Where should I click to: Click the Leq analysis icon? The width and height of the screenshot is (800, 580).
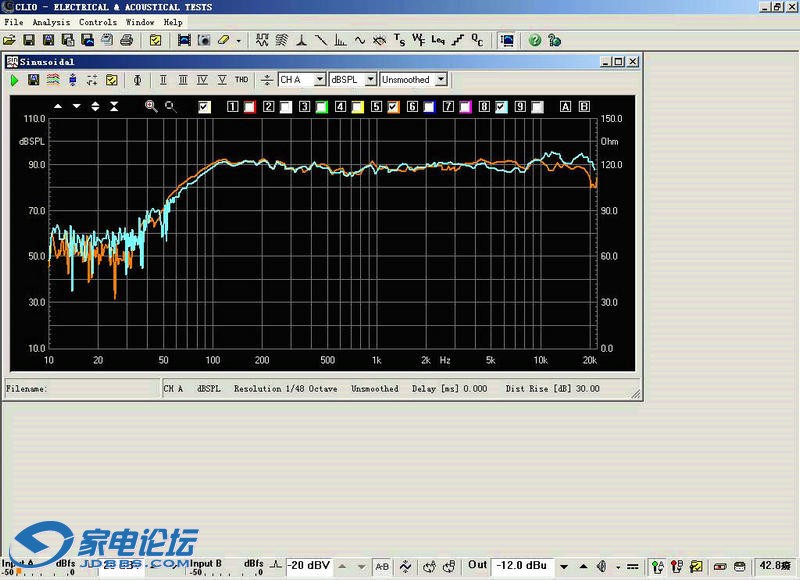(438, 41)
